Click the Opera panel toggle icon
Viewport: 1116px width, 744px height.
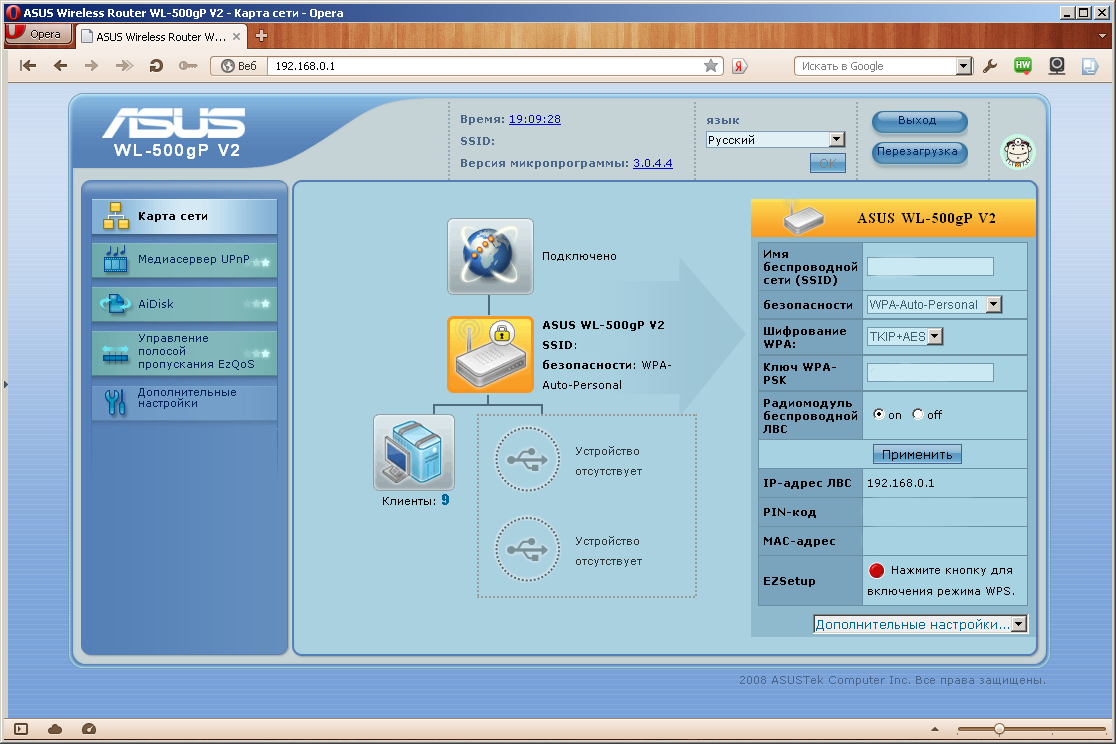tap(21, 728)
